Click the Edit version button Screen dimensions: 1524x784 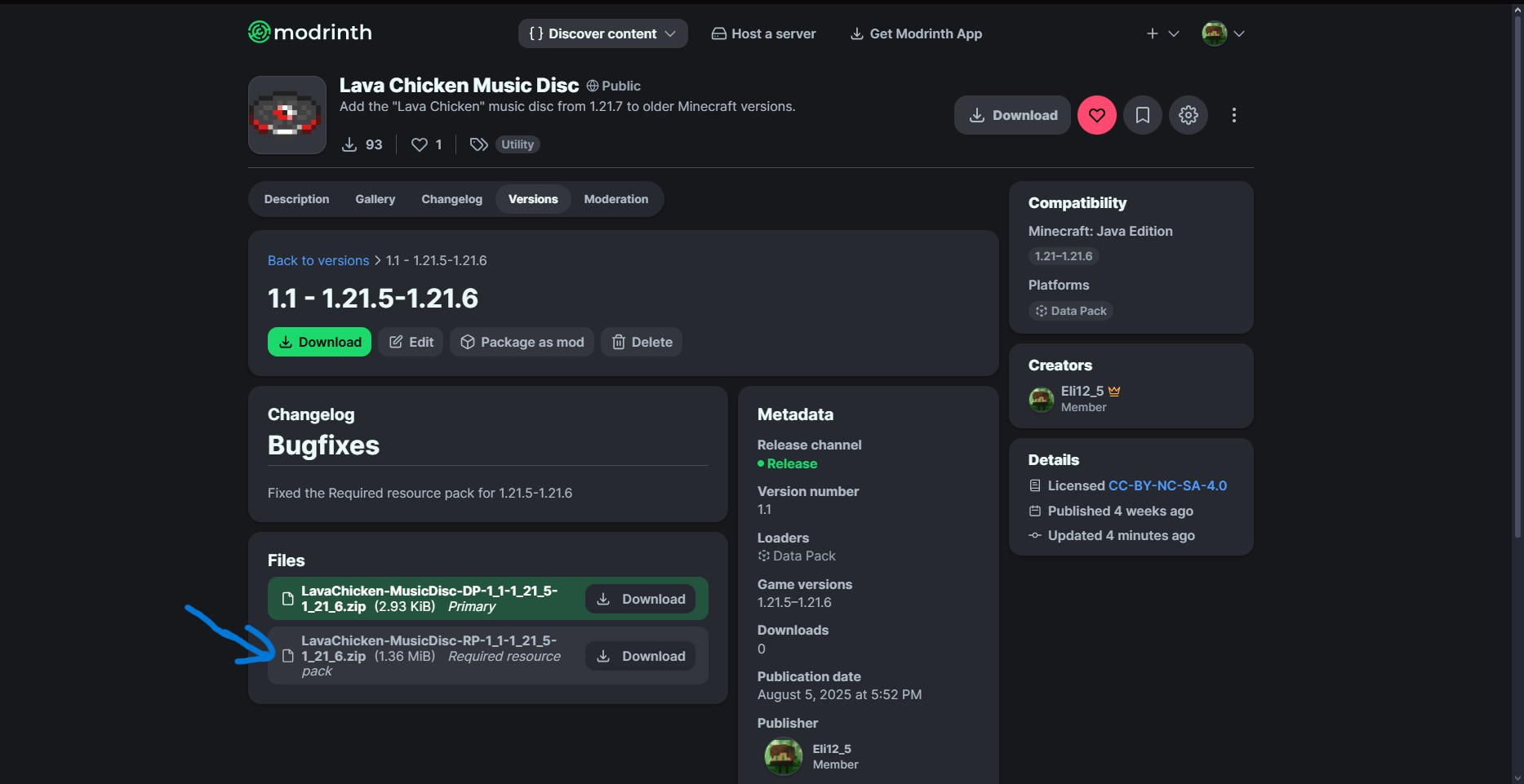[411, 342]
